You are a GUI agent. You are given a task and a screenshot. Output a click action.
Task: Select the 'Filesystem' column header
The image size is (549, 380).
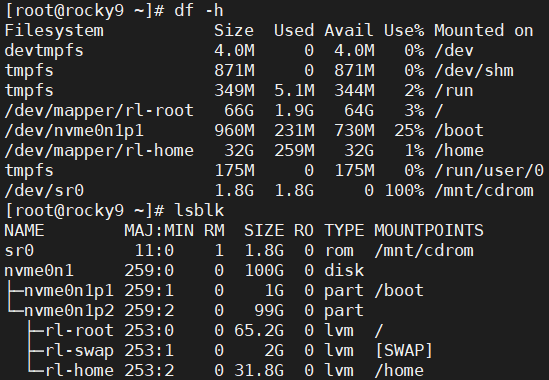54,30
